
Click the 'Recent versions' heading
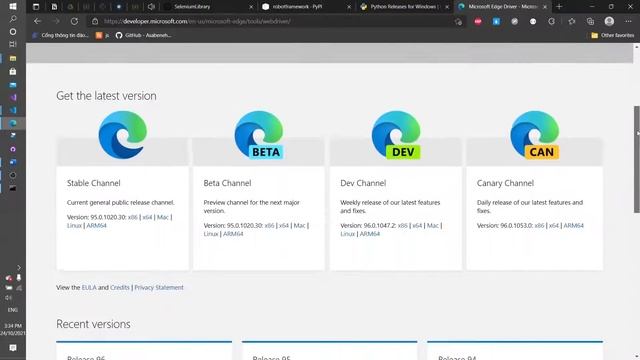click(x=93, y=324)
